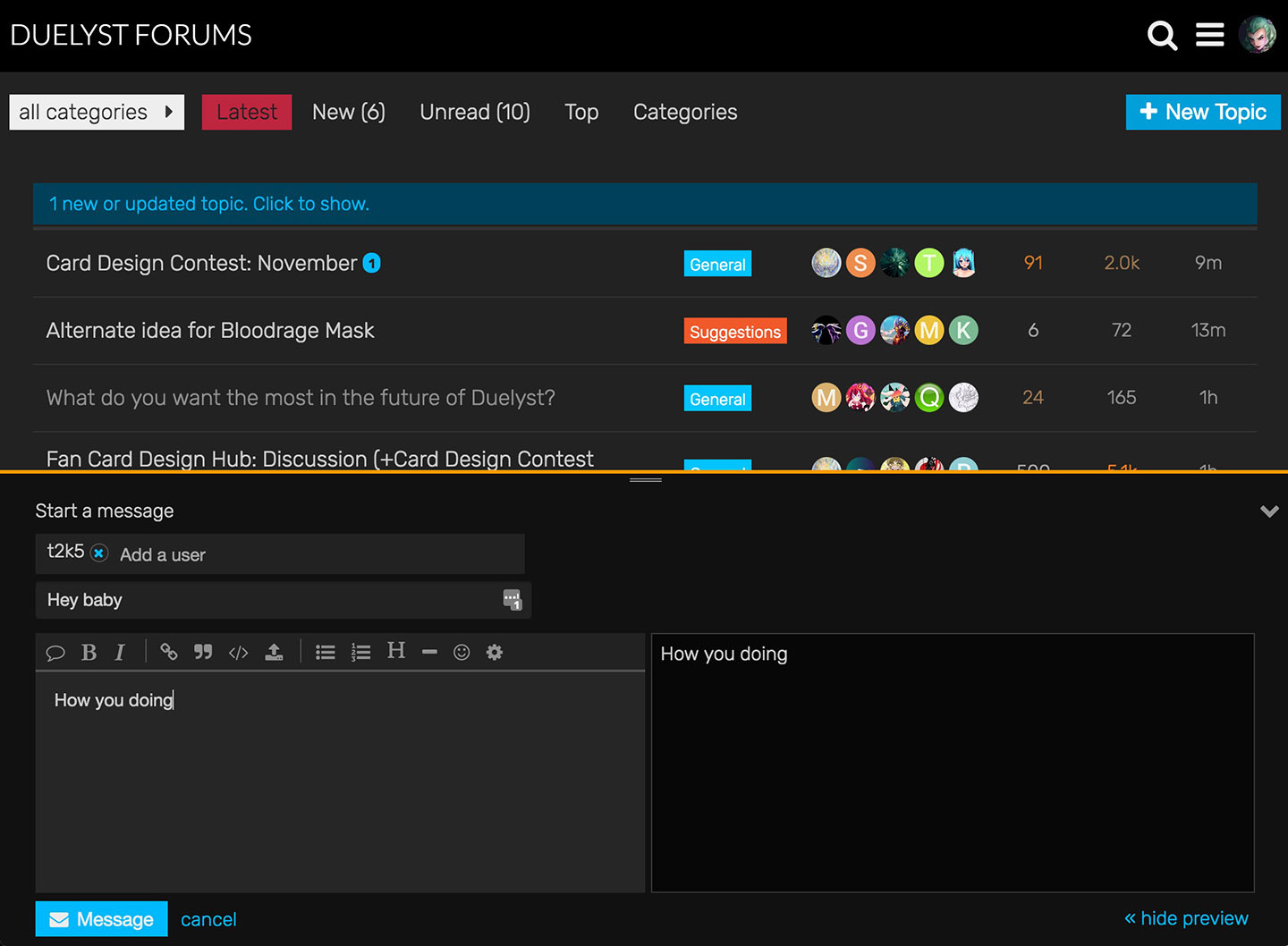
Task: Insert a horizontal rule
Action: (429, 653)
